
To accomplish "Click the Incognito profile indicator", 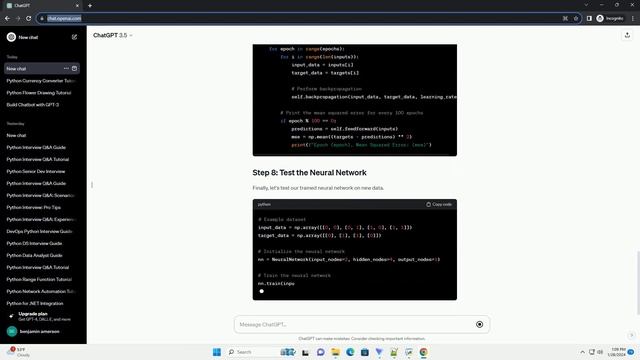I will [610, 18].
